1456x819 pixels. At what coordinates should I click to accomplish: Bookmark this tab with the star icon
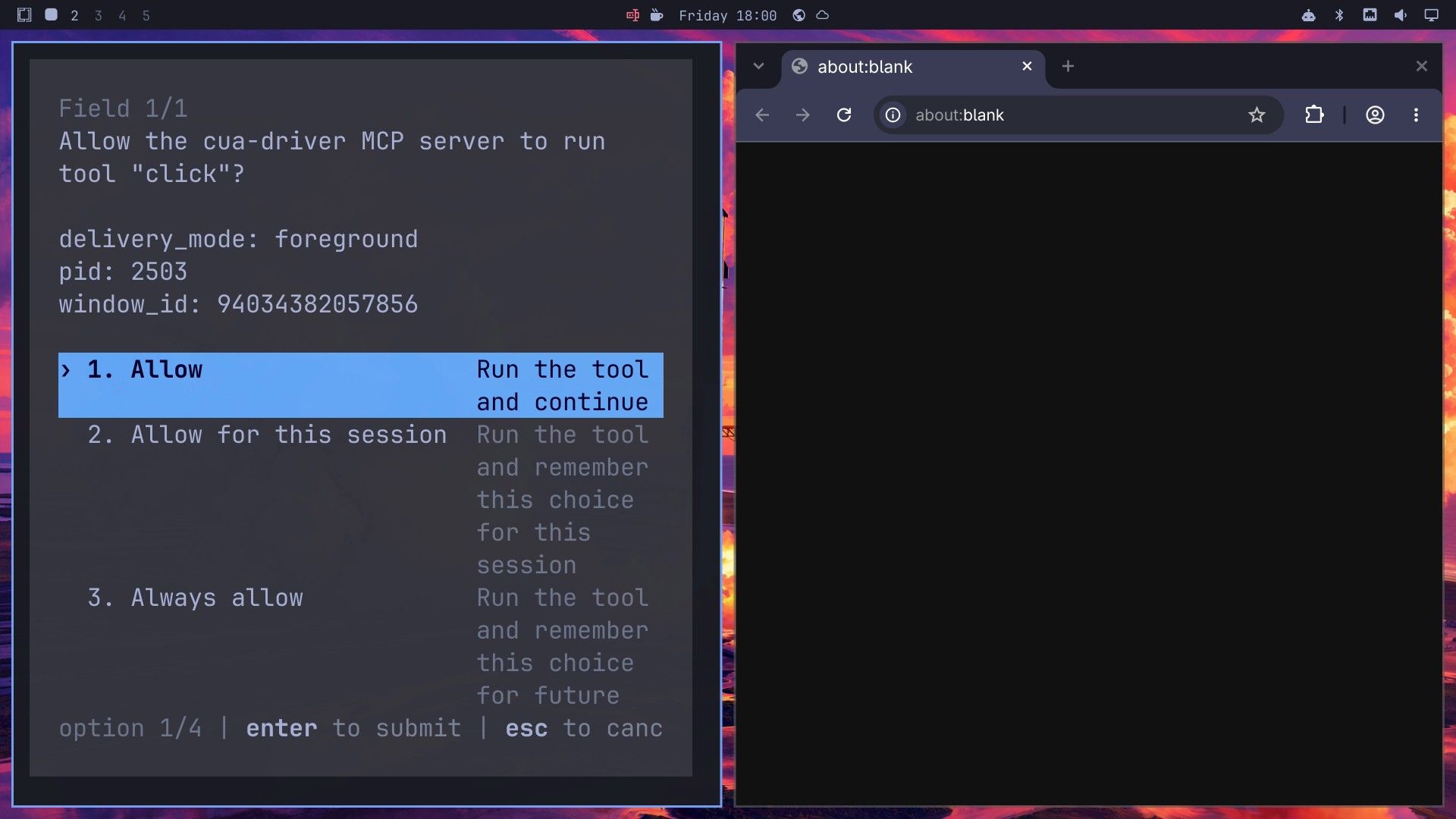(x=1257, y=115)
